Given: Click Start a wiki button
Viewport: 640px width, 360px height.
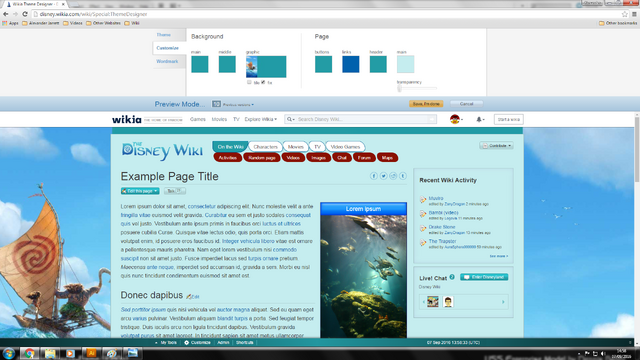Looking at the screenshot, I should click(x=509, y=119).
